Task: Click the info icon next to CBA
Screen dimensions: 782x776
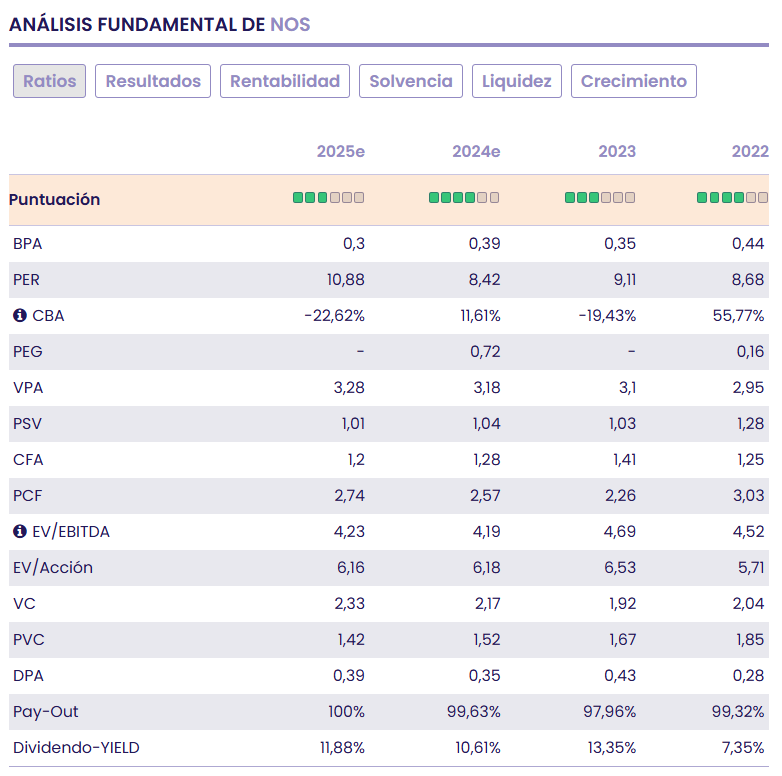Action: 20,316
